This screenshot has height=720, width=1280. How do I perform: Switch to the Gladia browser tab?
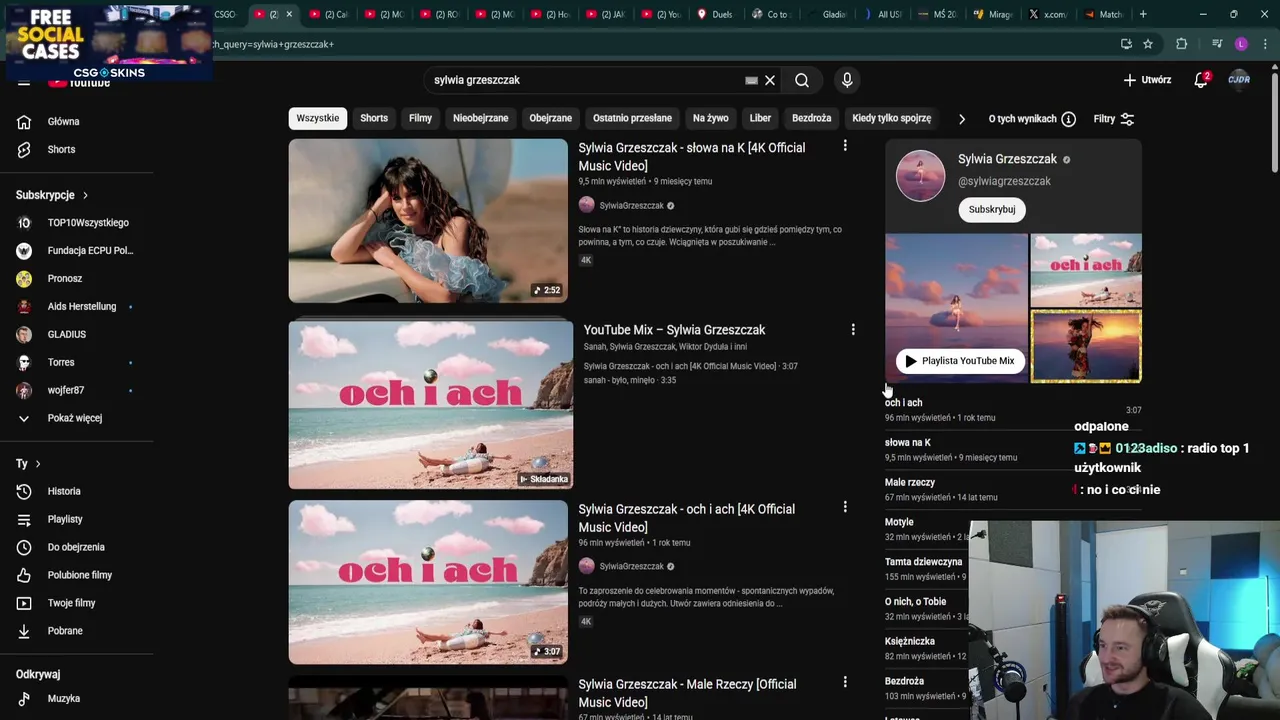828,14
